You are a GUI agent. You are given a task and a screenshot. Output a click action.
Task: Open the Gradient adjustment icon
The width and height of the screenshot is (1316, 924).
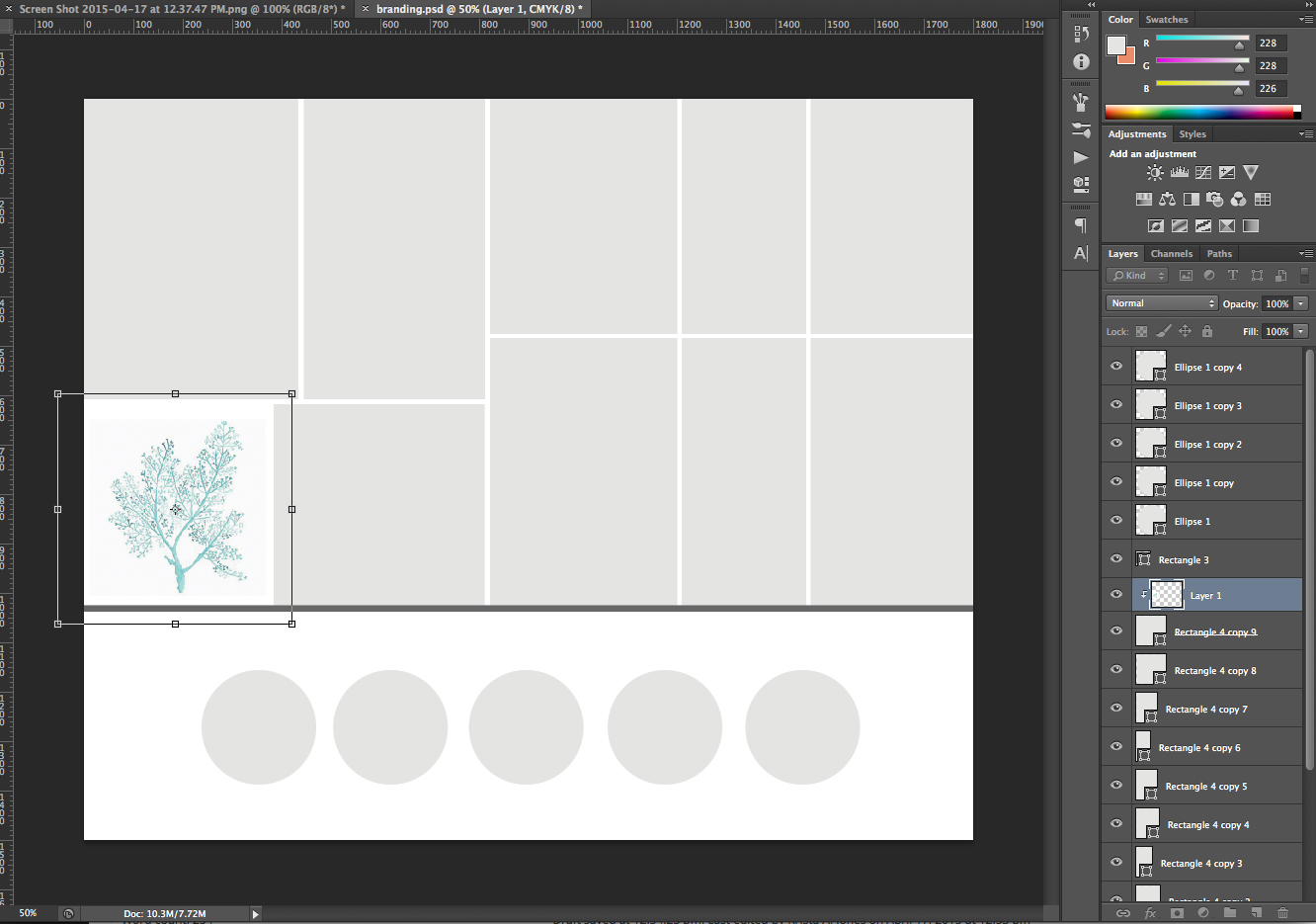1250,225
